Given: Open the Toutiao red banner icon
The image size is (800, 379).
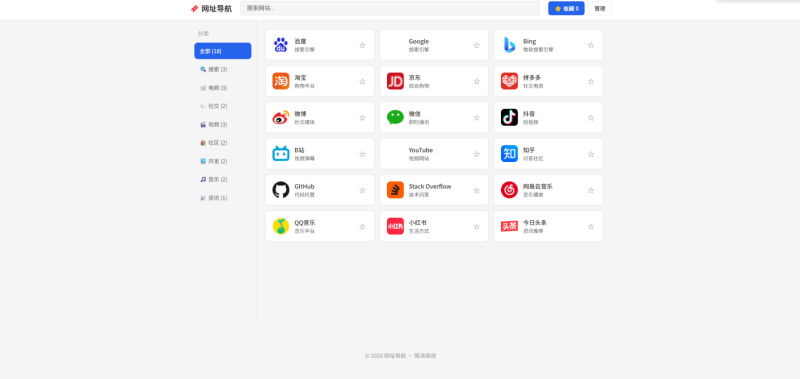Looking at the screenshot, I should pyautogui.click(x=509, y=226).
